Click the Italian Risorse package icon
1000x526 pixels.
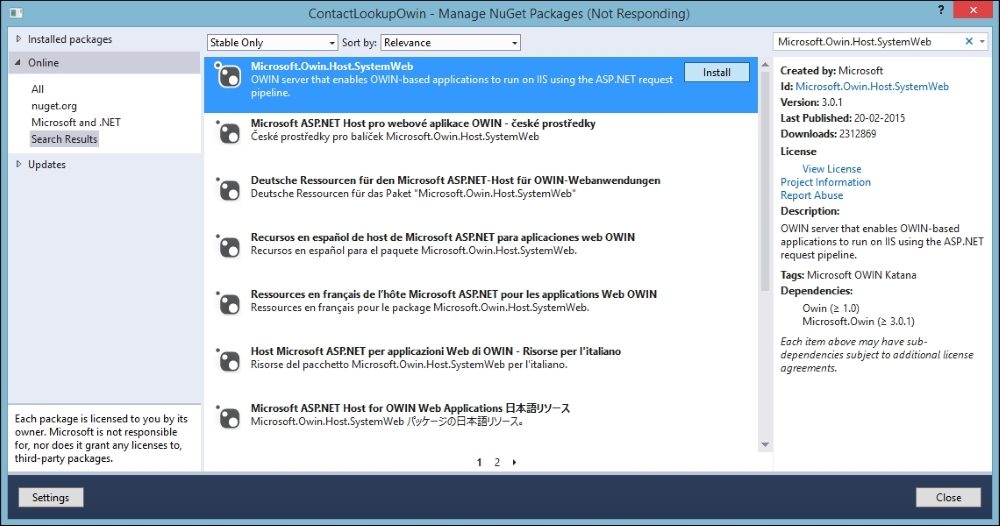229,358
